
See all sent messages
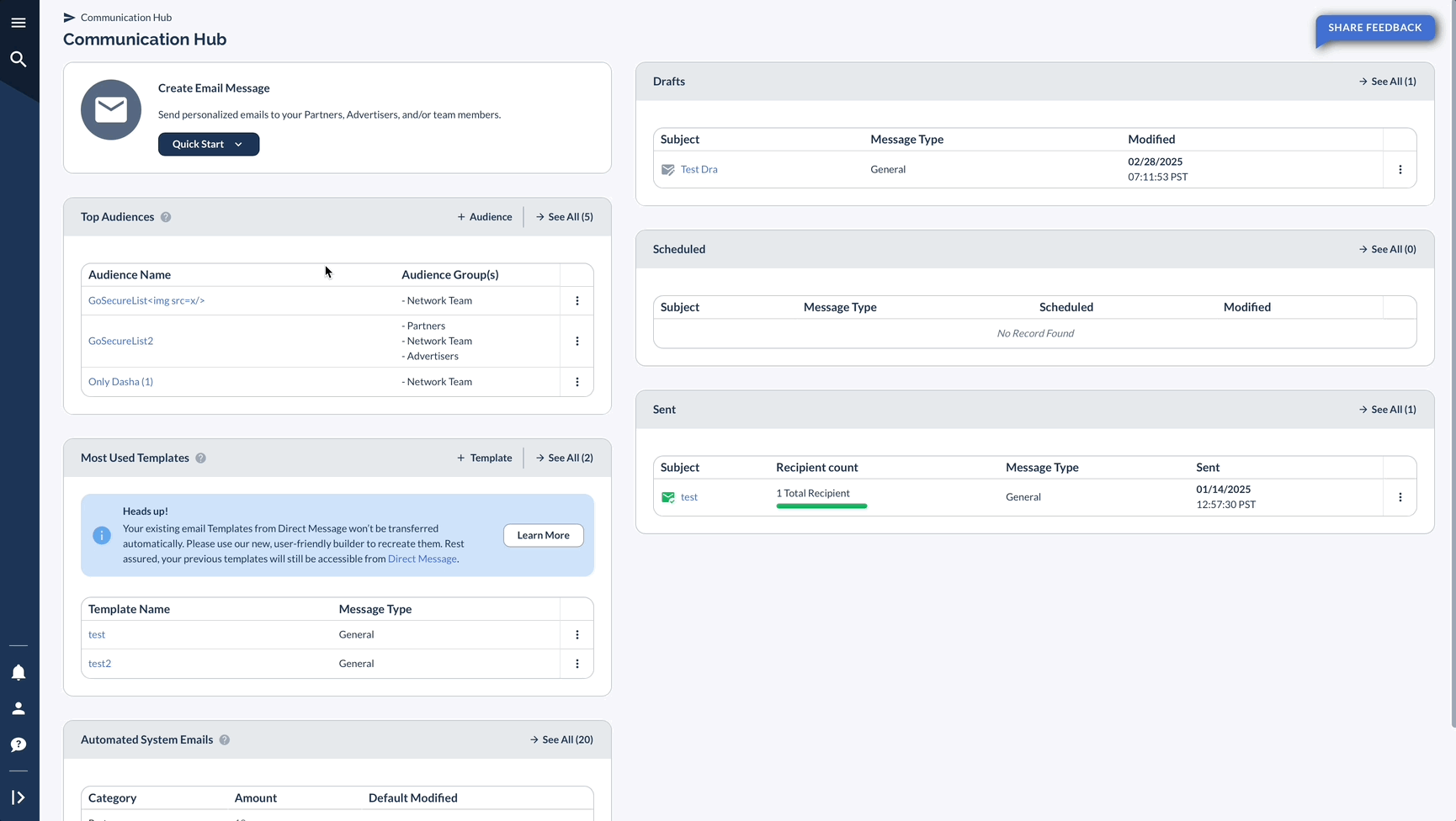point(1388,410)
